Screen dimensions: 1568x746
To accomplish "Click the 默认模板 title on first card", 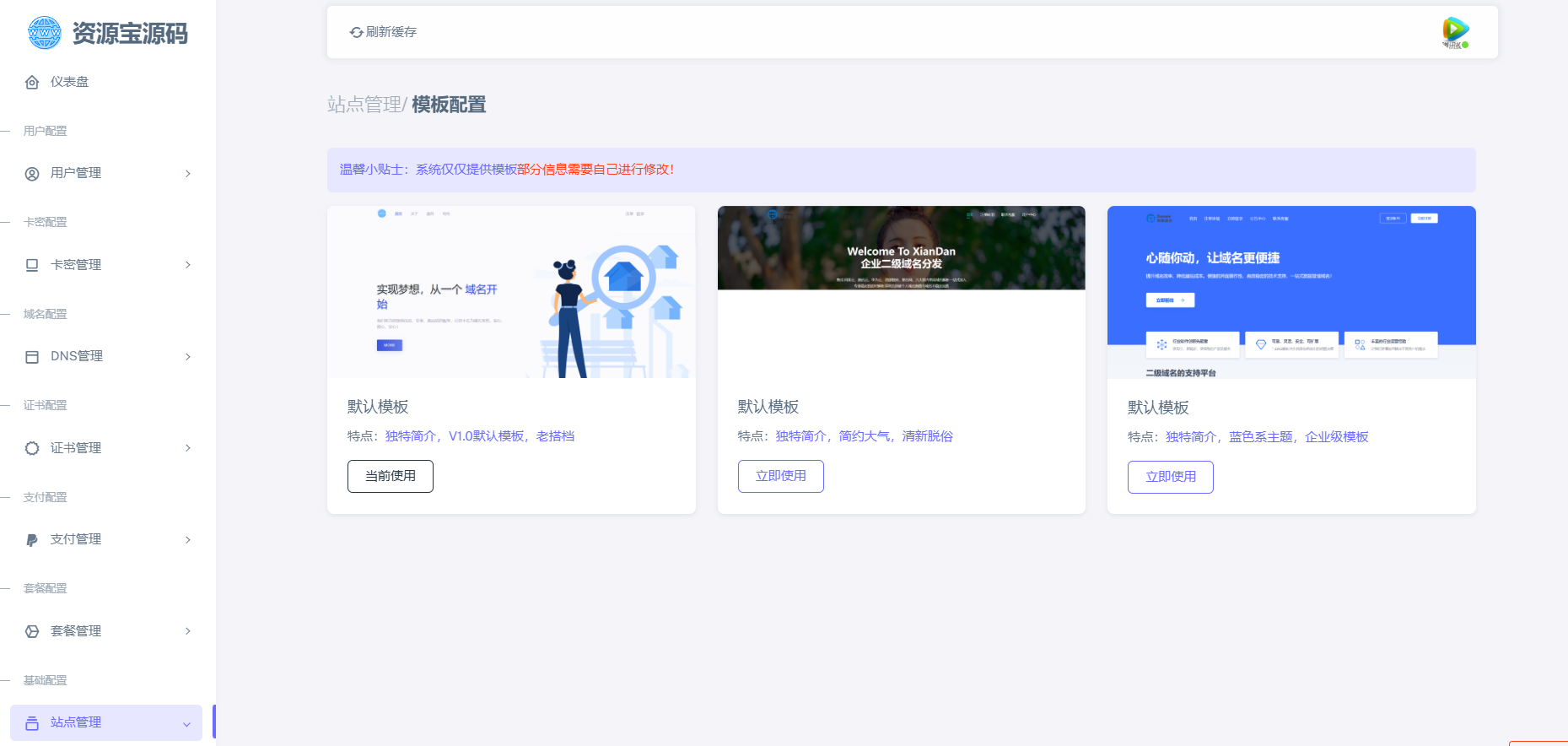I will point(378,407).
